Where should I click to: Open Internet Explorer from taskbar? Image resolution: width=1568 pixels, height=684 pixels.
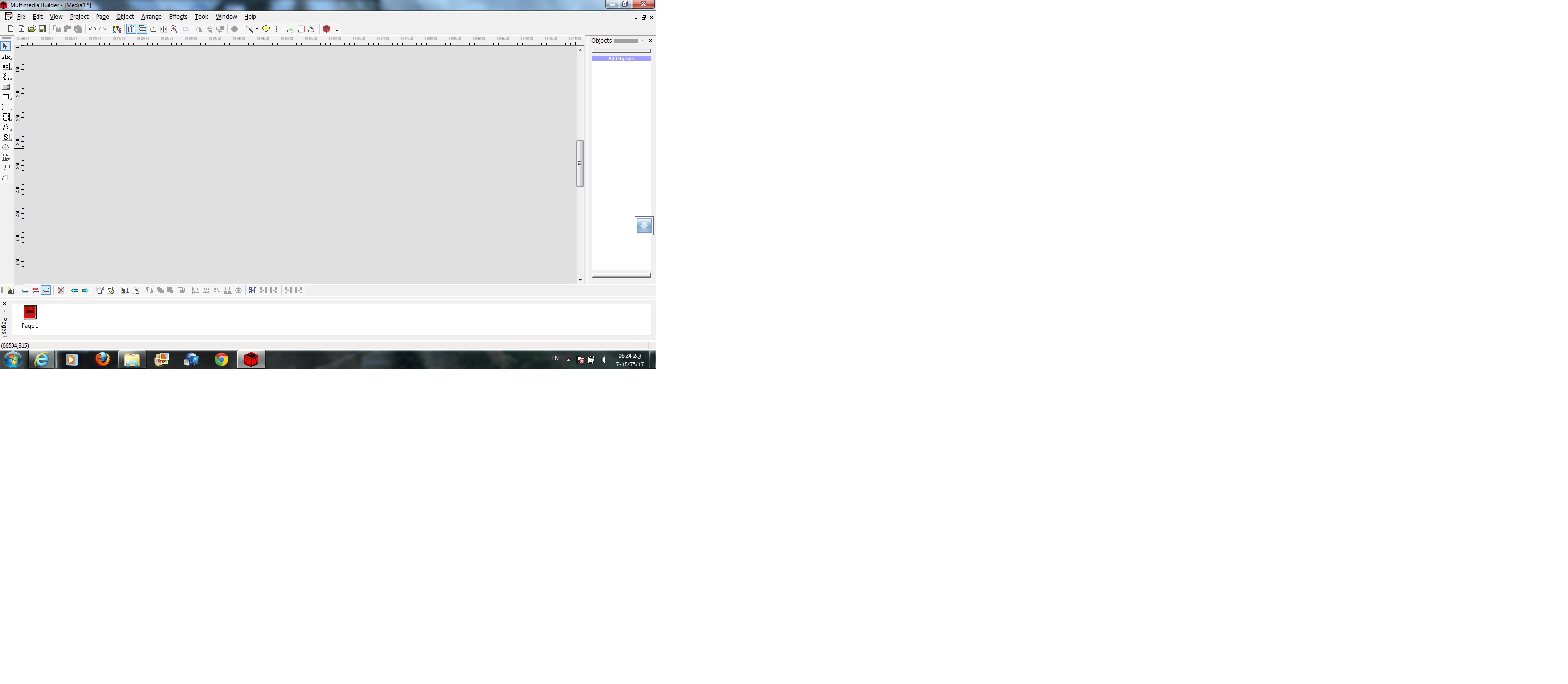coord(41,360)
